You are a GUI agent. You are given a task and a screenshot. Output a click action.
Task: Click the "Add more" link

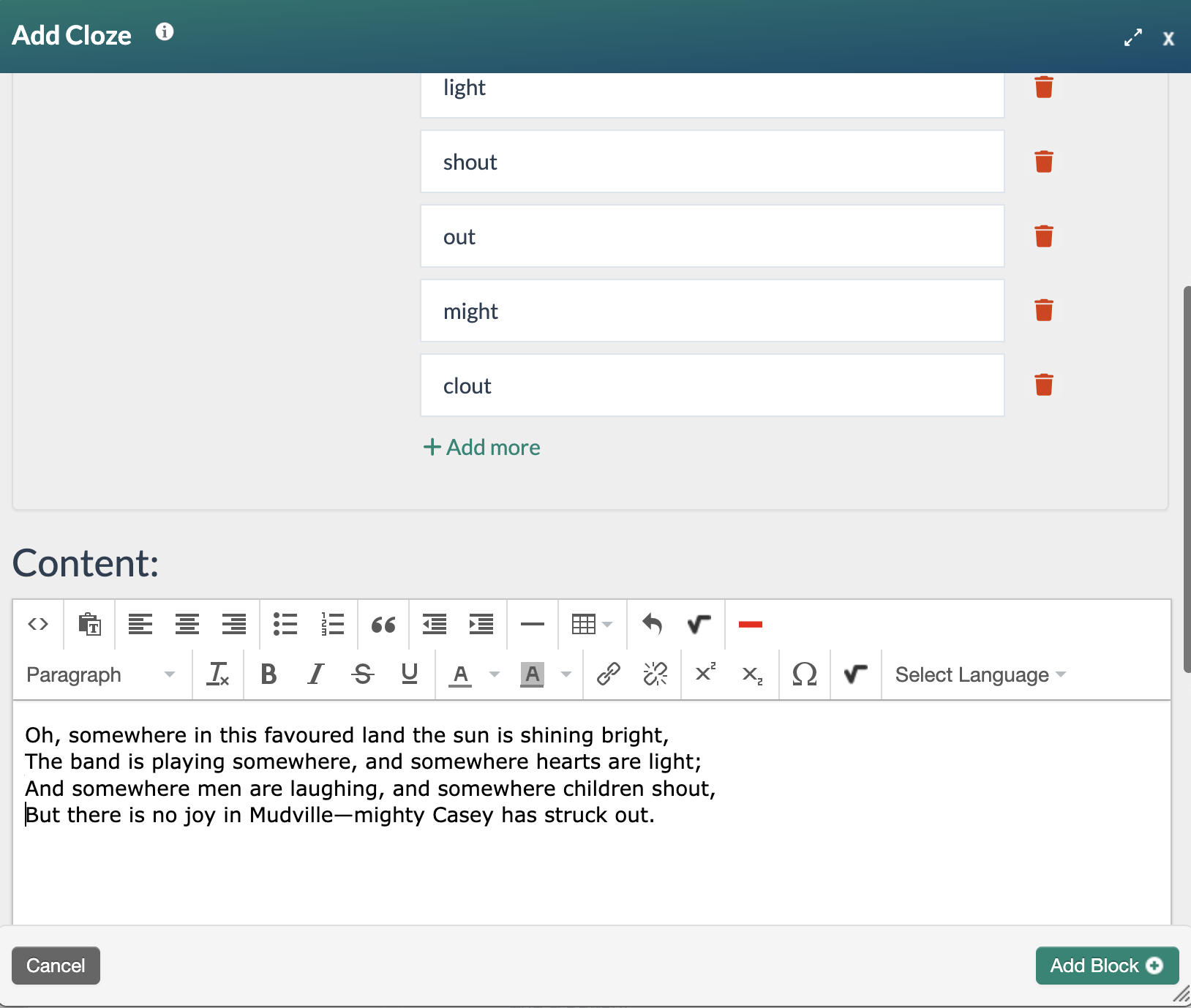(x=482, y=447)
